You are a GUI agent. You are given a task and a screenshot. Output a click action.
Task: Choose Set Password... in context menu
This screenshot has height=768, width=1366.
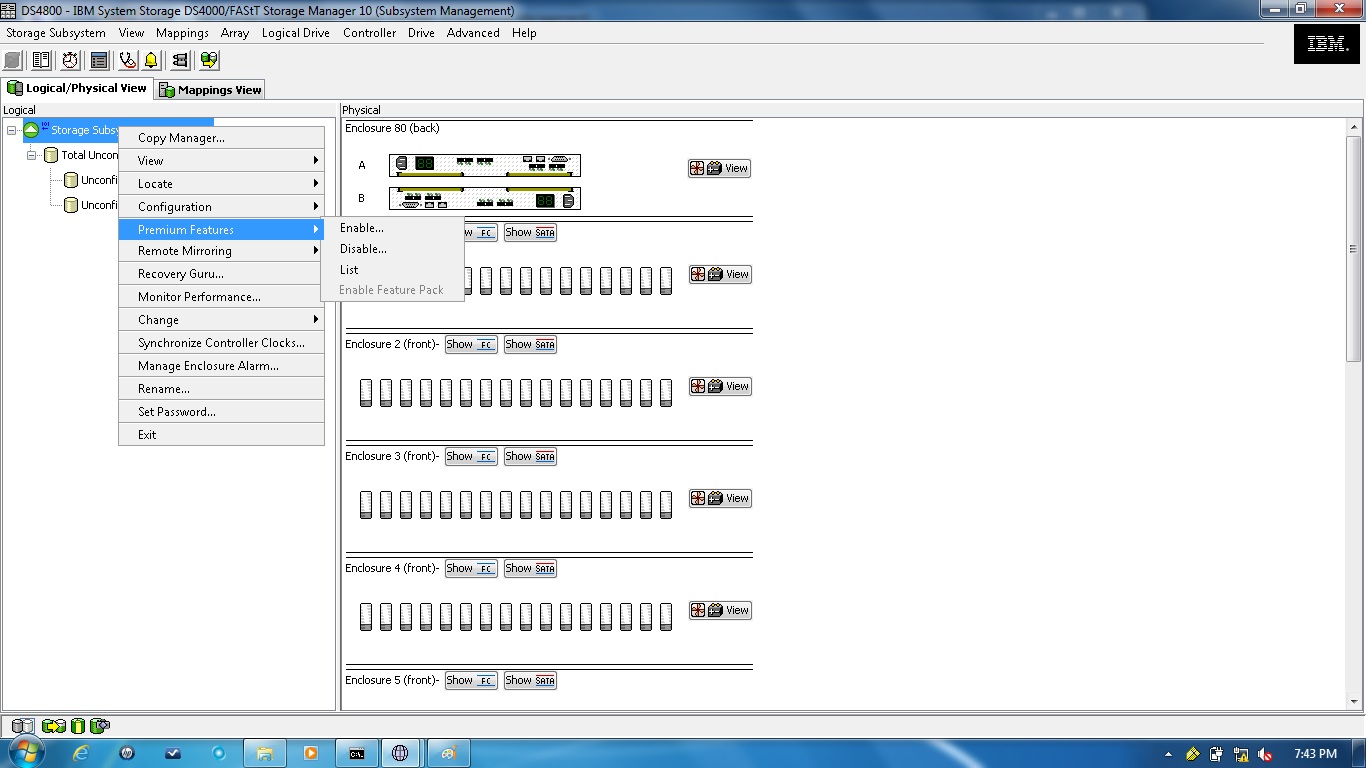pyautogui.click(x=221, y=411)
